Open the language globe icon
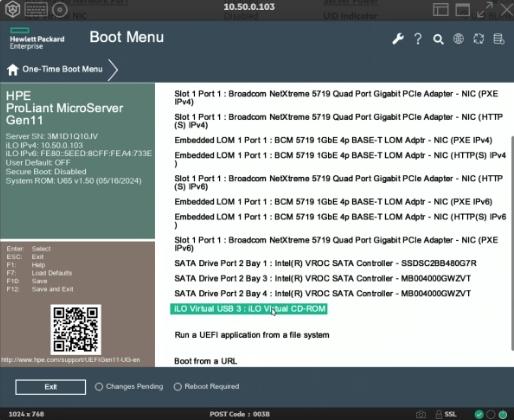Viewport: 514px width, 420px height. pos(458,39)
